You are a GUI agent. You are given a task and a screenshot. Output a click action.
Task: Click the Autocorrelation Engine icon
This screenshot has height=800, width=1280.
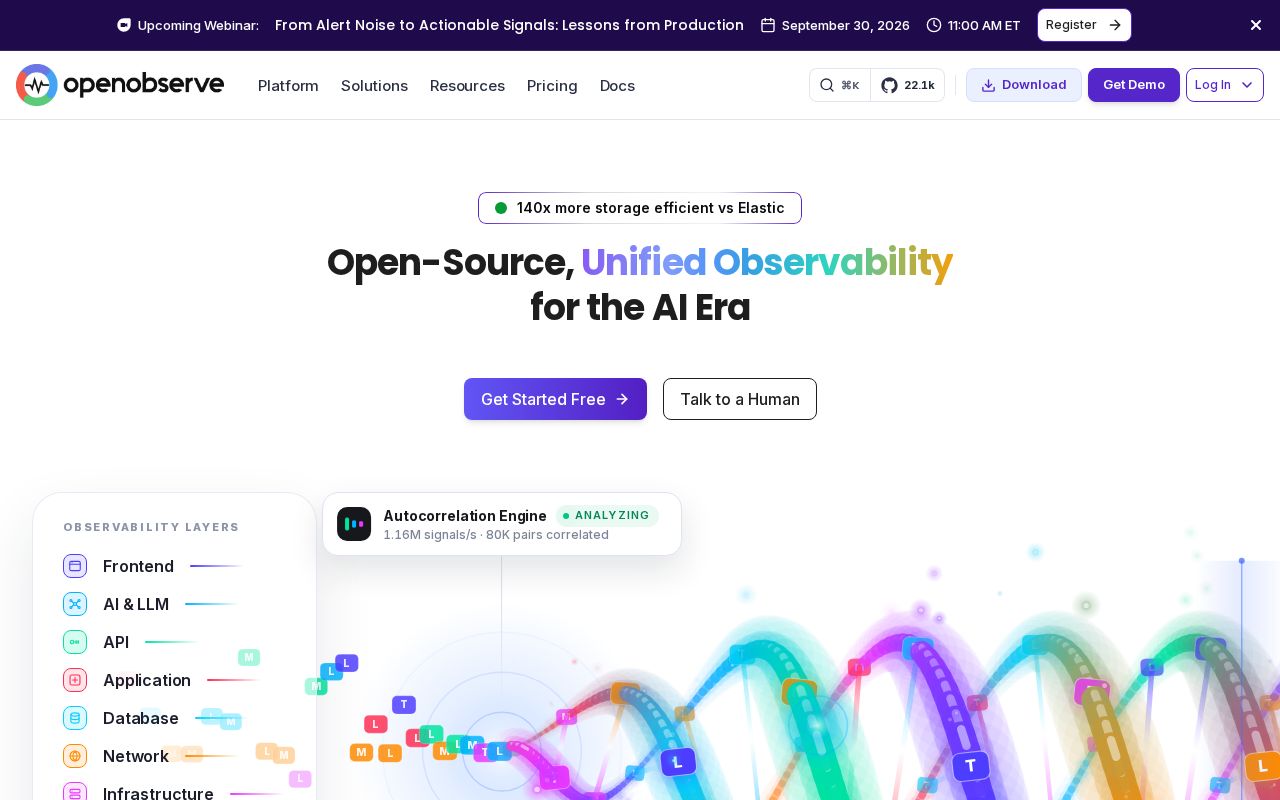(354, 524)
